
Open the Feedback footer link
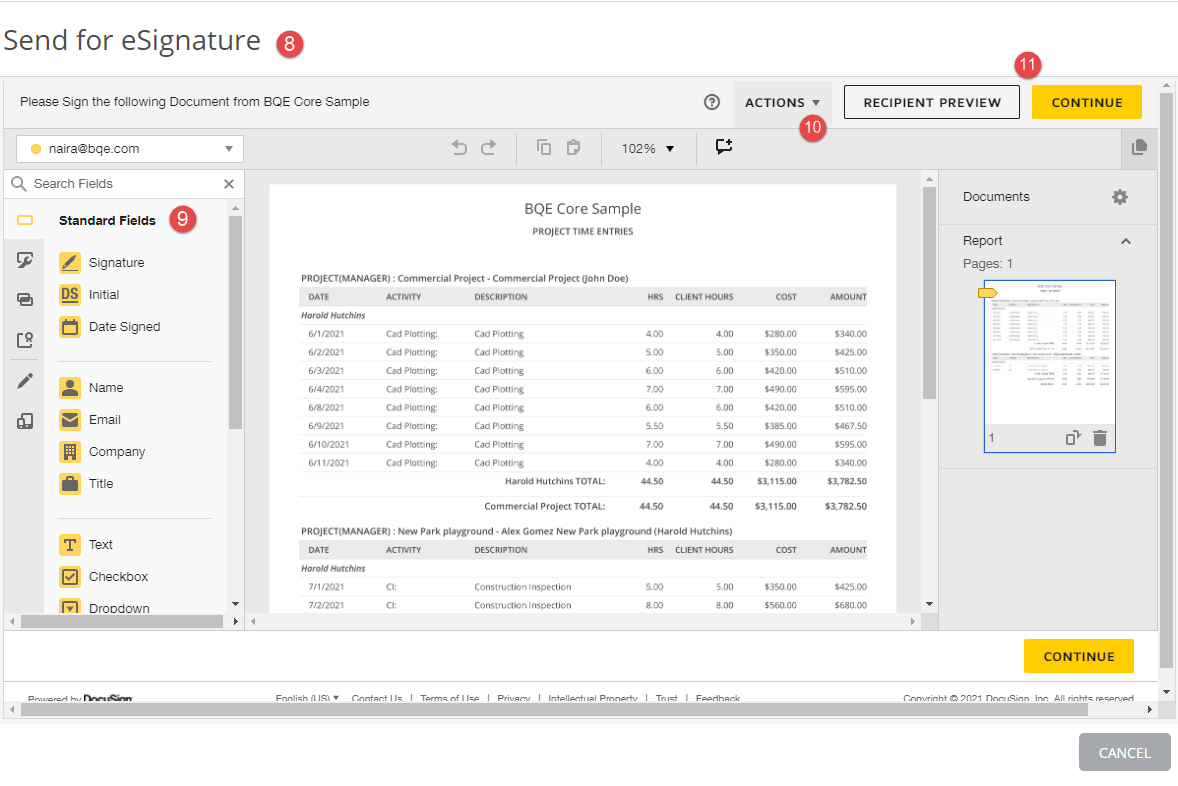[717, 698]
